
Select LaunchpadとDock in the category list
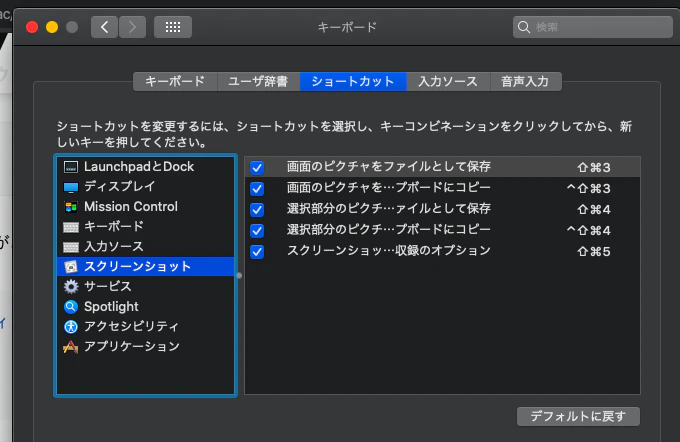point(145,167)
